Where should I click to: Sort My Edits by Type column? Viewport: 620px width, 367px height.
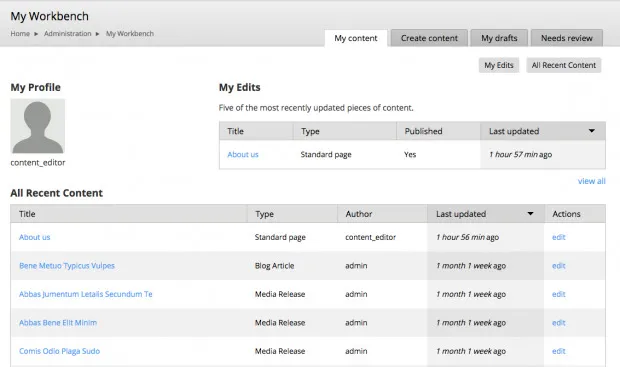coord(310,131)
